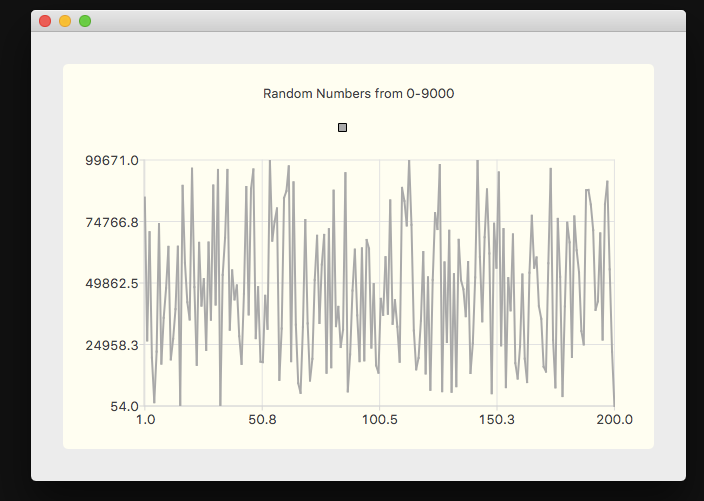The width and height of the screenshot is (704, 501).
Task: Click the y-axis label 99671.0
Action: [112, 160]
